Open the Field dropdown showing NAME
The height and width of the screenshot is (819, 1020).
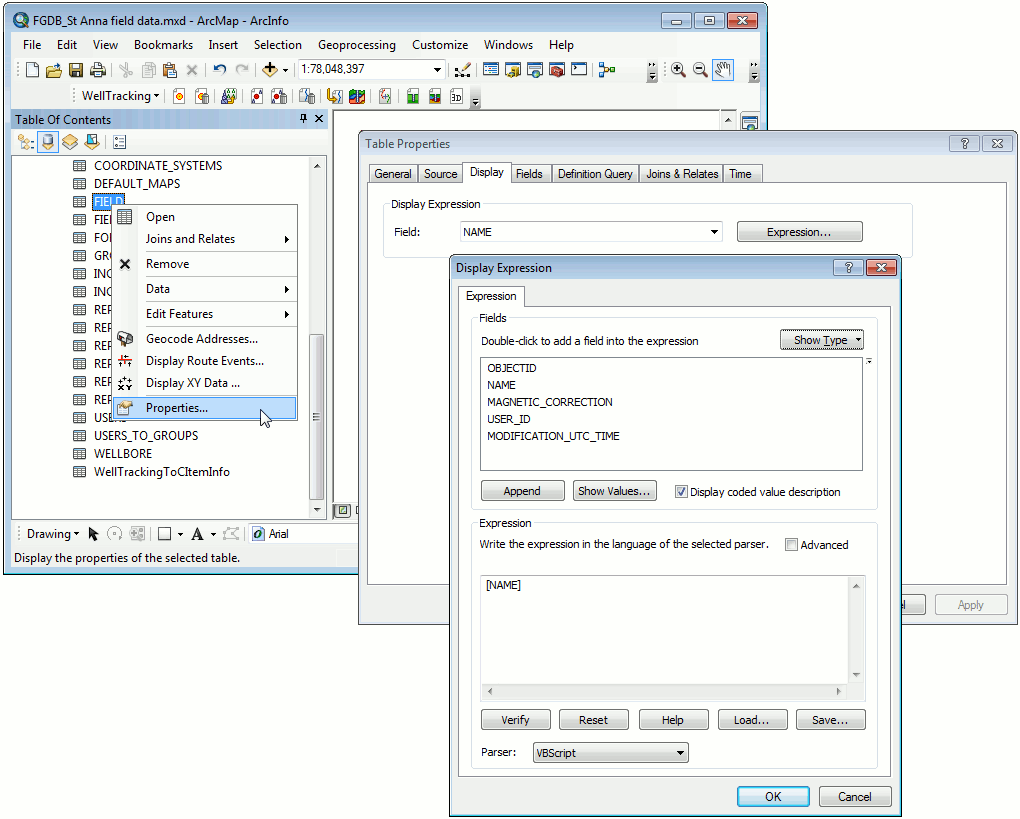tap(714, 232)
